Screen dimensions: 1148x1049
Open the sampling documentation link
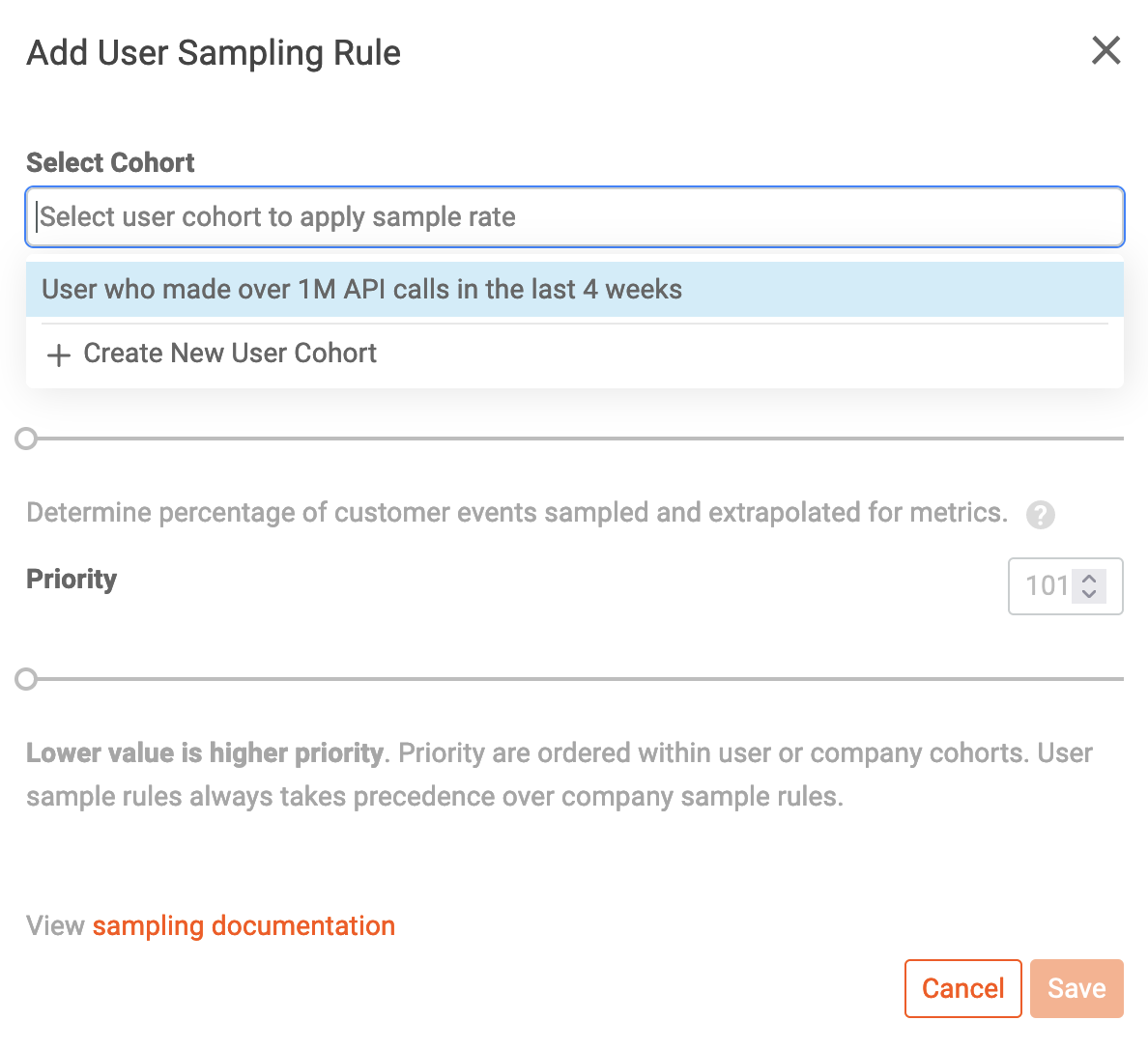click(x=244, y=925)
